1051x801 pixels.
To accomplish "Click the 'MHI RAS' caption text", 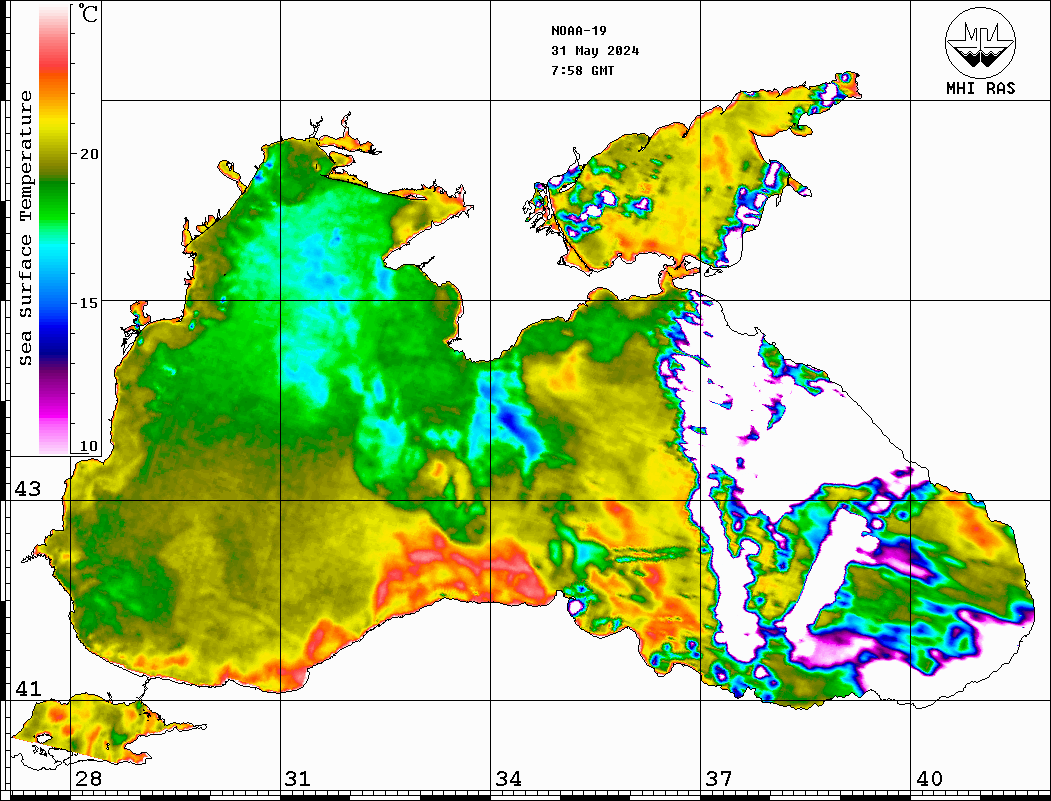I will tap(981, 88).
